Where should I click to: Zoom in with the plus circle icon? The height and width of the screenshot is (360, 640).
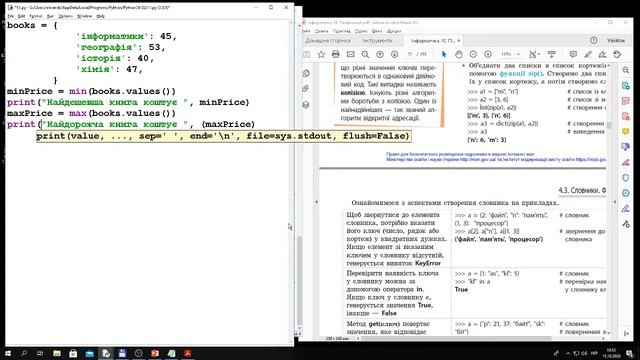point(488,54)
